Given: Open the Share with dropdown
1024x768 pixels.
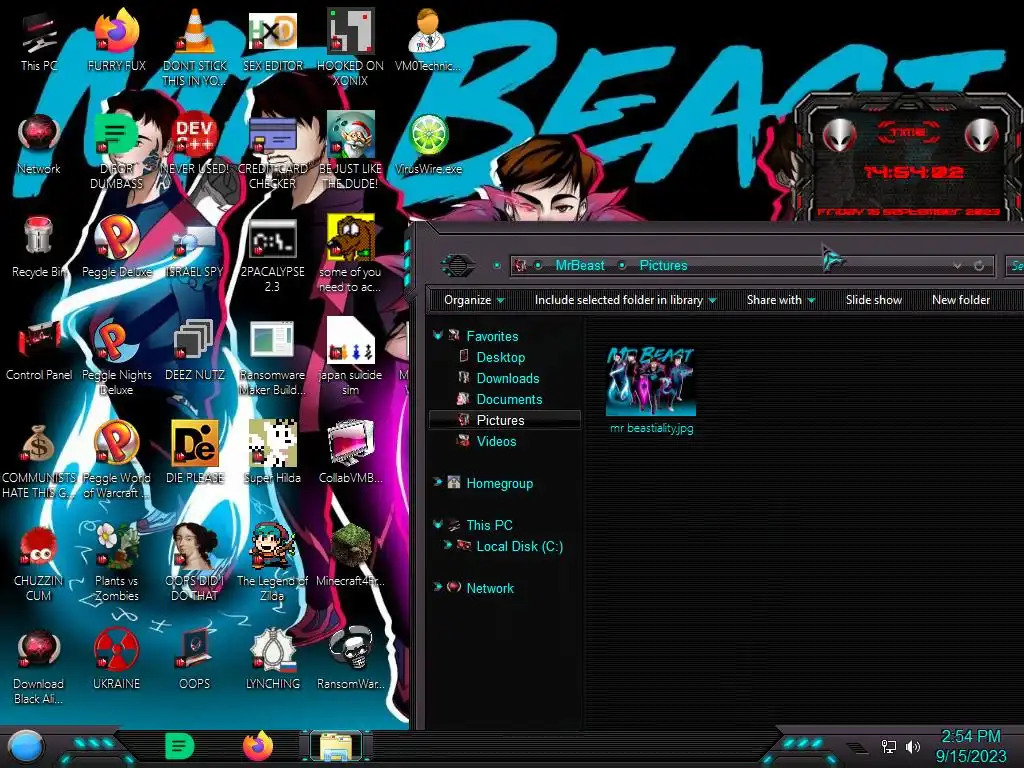Looking at the screenshot, I should pyautogui.click(x=781, y=300).
